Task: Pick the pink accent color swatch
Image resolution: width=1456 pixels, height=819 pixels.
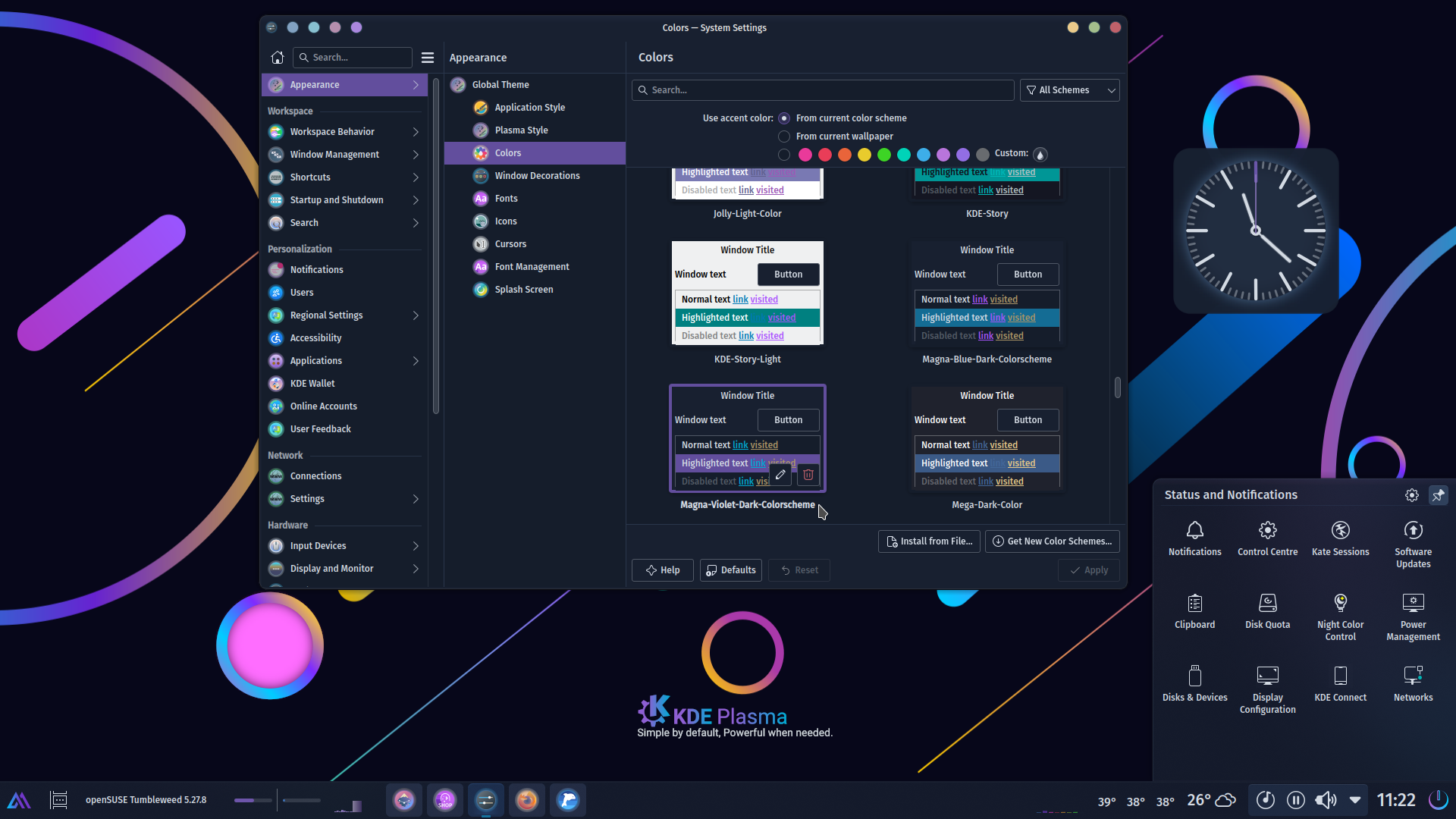Action: [x=805, y=155]
